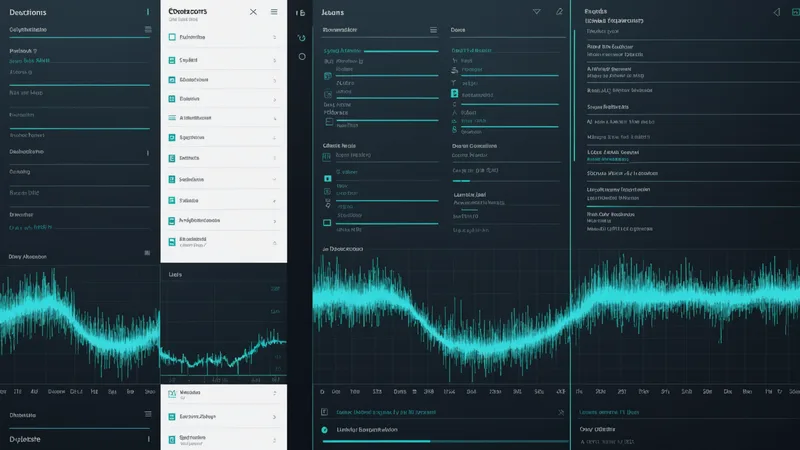Image resolution: width=800 pixels, height=450 pixels.
Task: Click the lightbulb-shaped icon in the center panel's lower left section
Action: [328, 203]
